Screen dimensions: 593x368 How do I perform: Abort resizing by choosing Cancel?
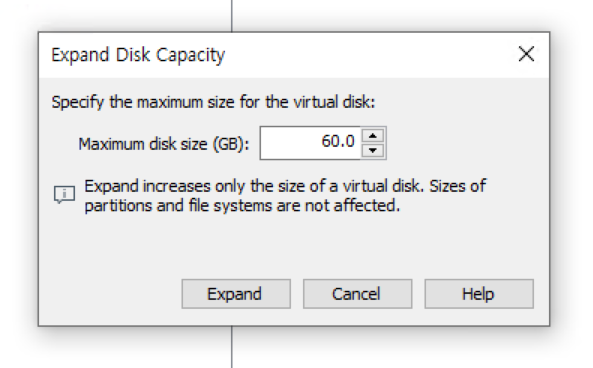coord(357,294)
